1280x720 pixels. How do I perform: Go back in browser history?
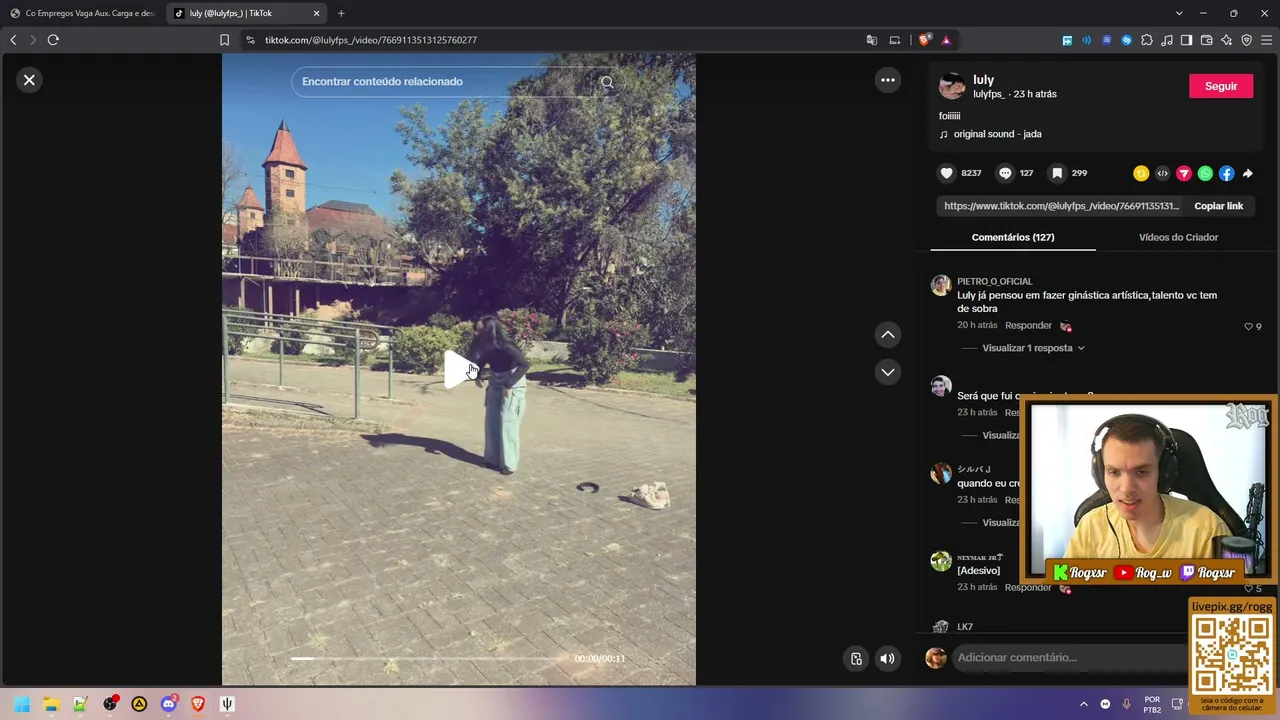[13, 40]
